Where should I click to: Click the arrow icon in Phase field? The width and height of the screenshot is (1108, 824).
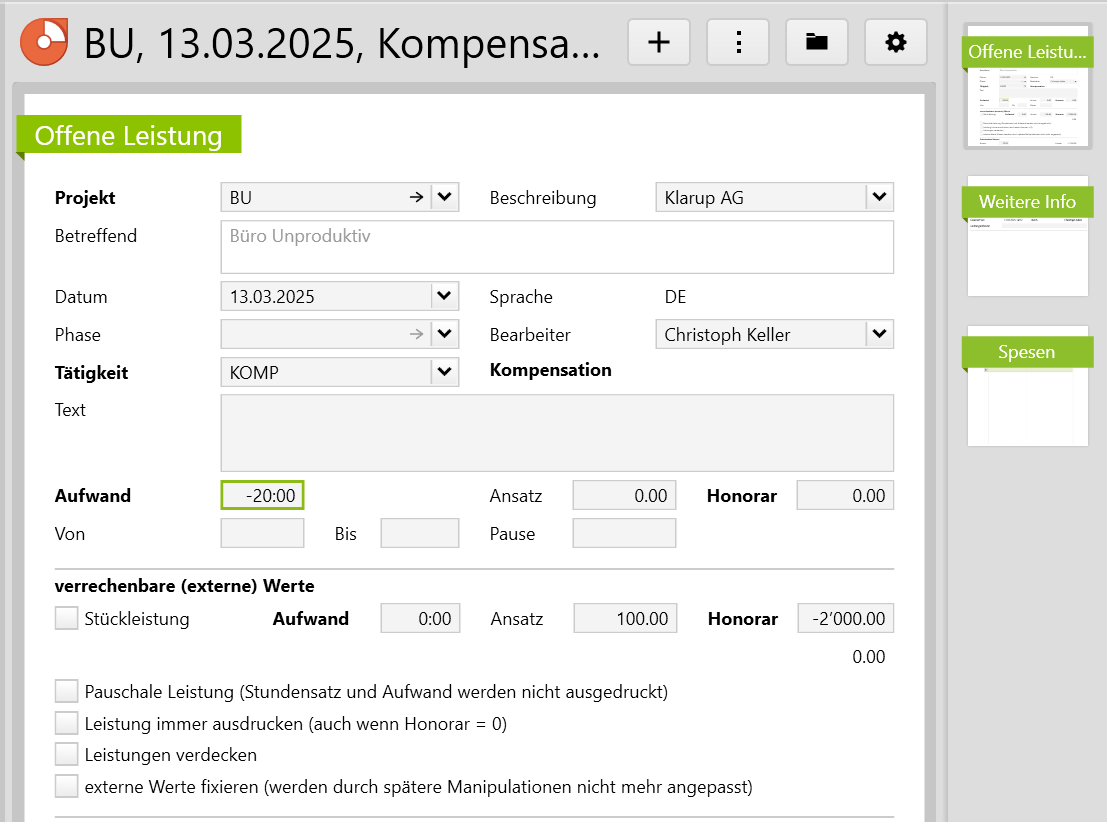tap(417, 334)
